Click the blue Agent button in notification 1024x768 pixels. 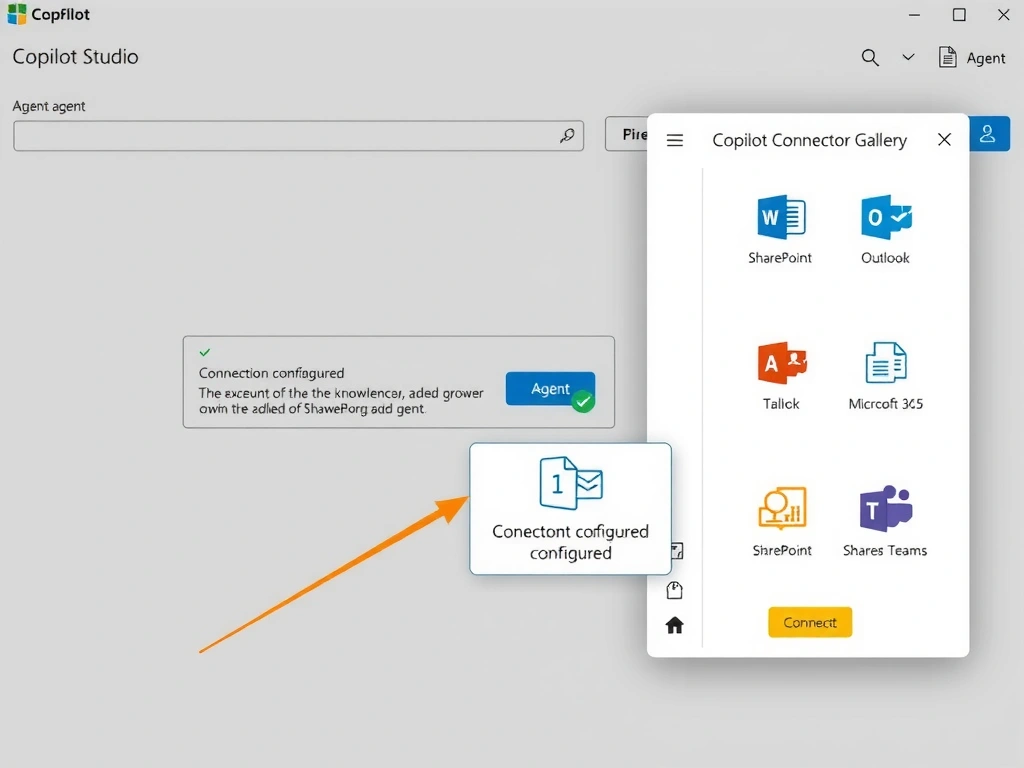tap(550, 389)
